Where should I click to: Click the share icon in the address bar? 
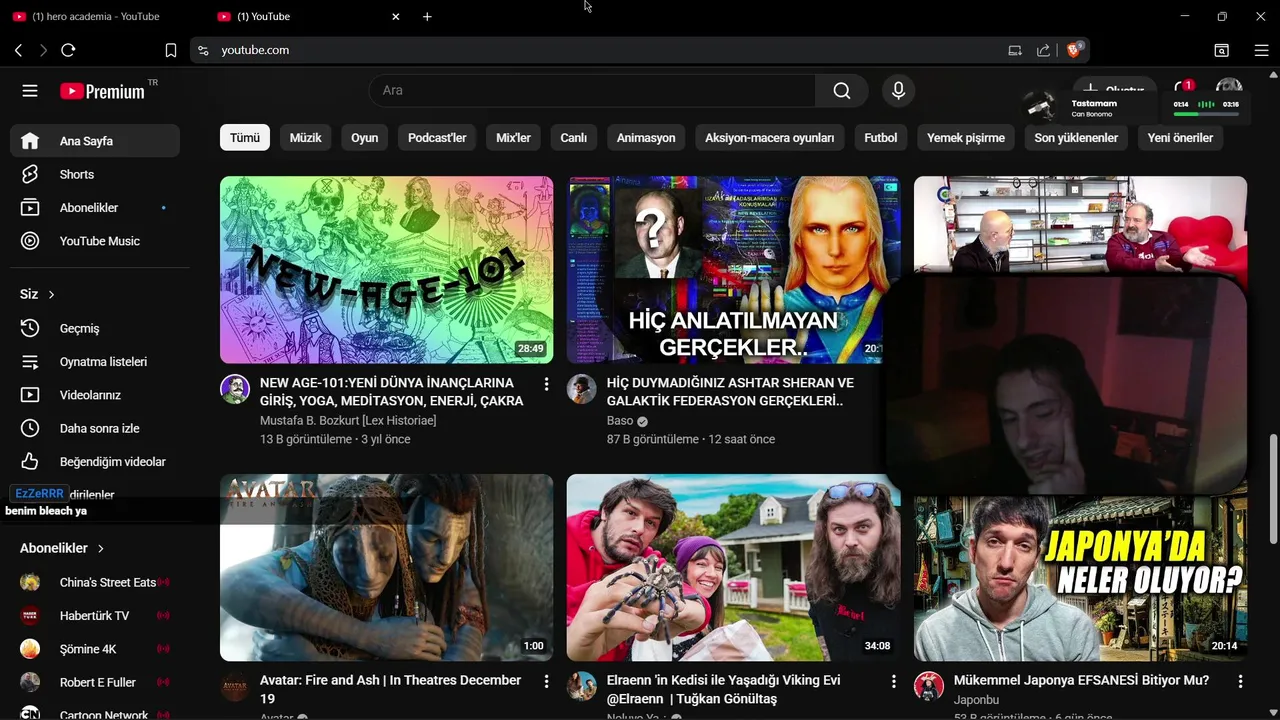tap(1043, 50)
